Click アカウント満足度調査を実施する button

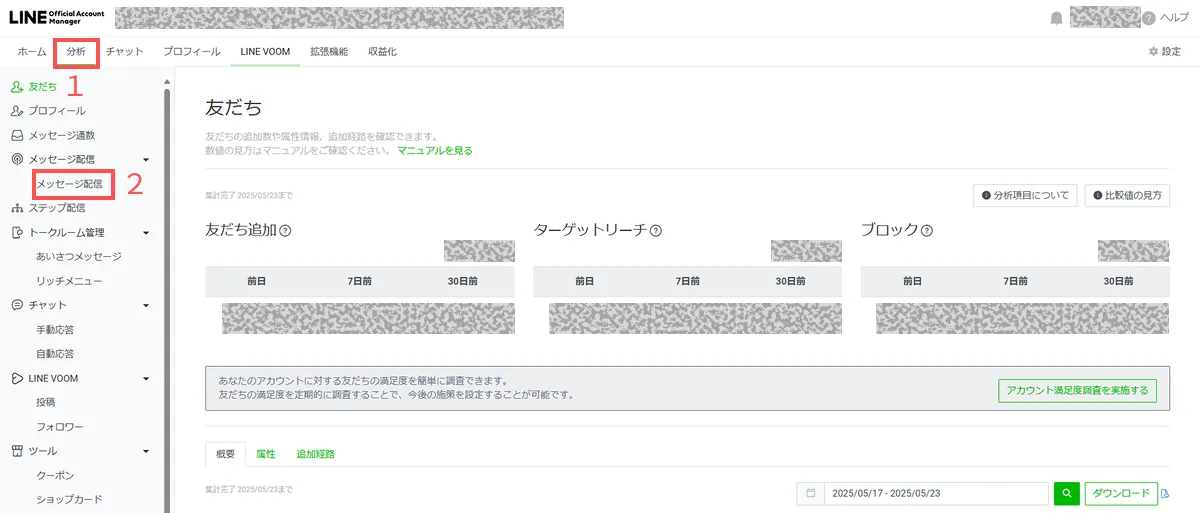(x=1077, y=390)
